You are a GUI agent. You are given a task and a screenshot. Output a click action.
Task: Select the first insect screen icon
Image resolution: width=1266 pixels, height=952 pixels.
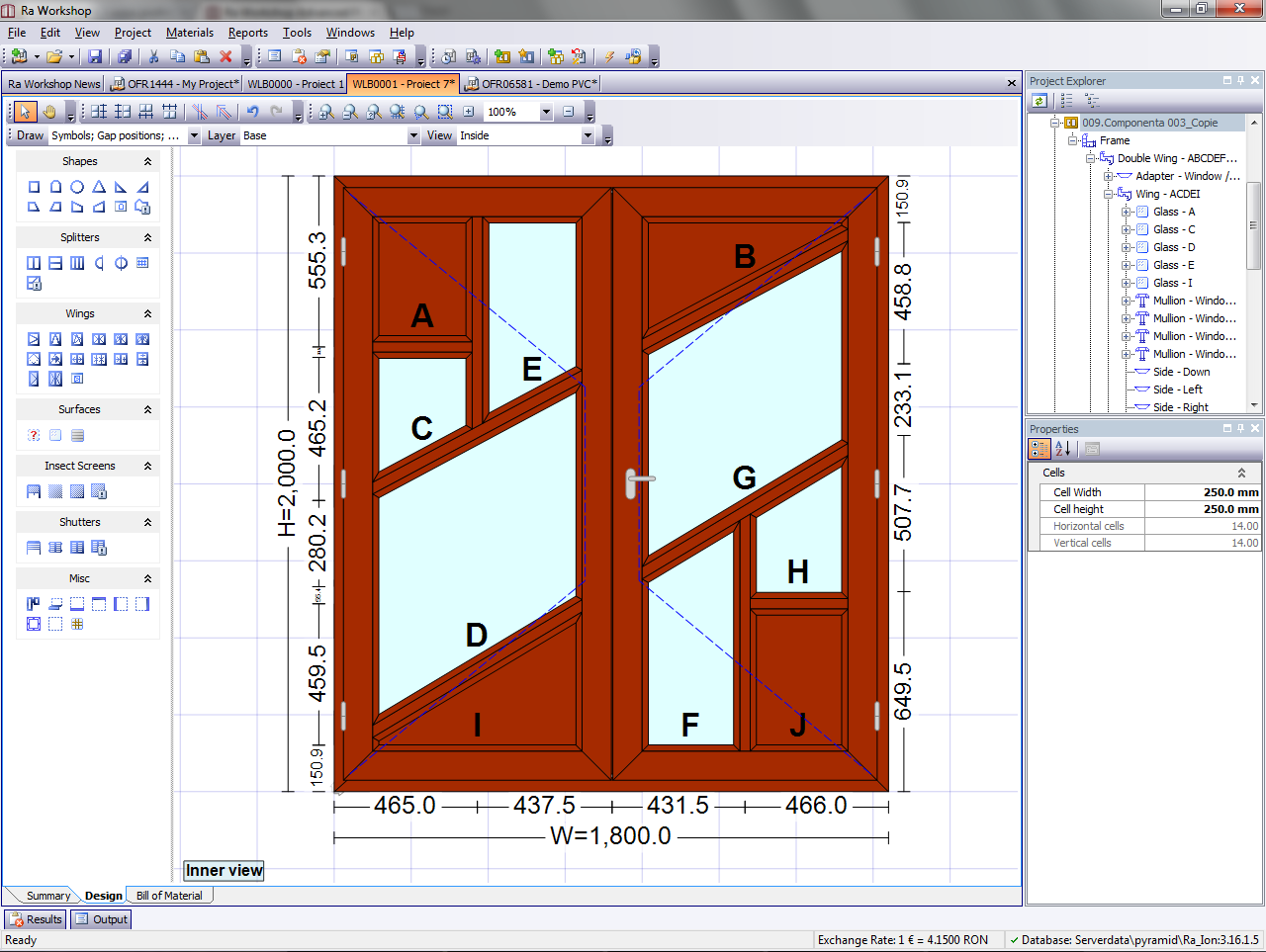(x=34, y=491)
